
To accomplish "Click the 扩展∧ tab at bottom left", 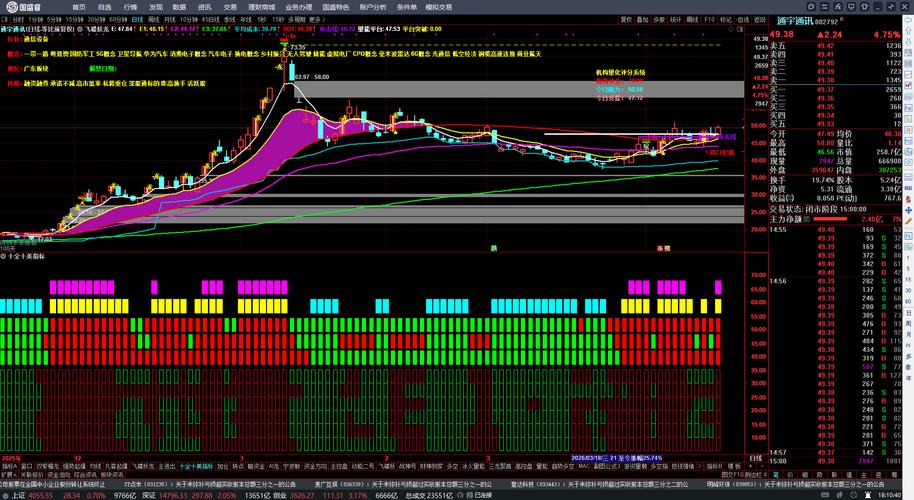I will 9,475.
